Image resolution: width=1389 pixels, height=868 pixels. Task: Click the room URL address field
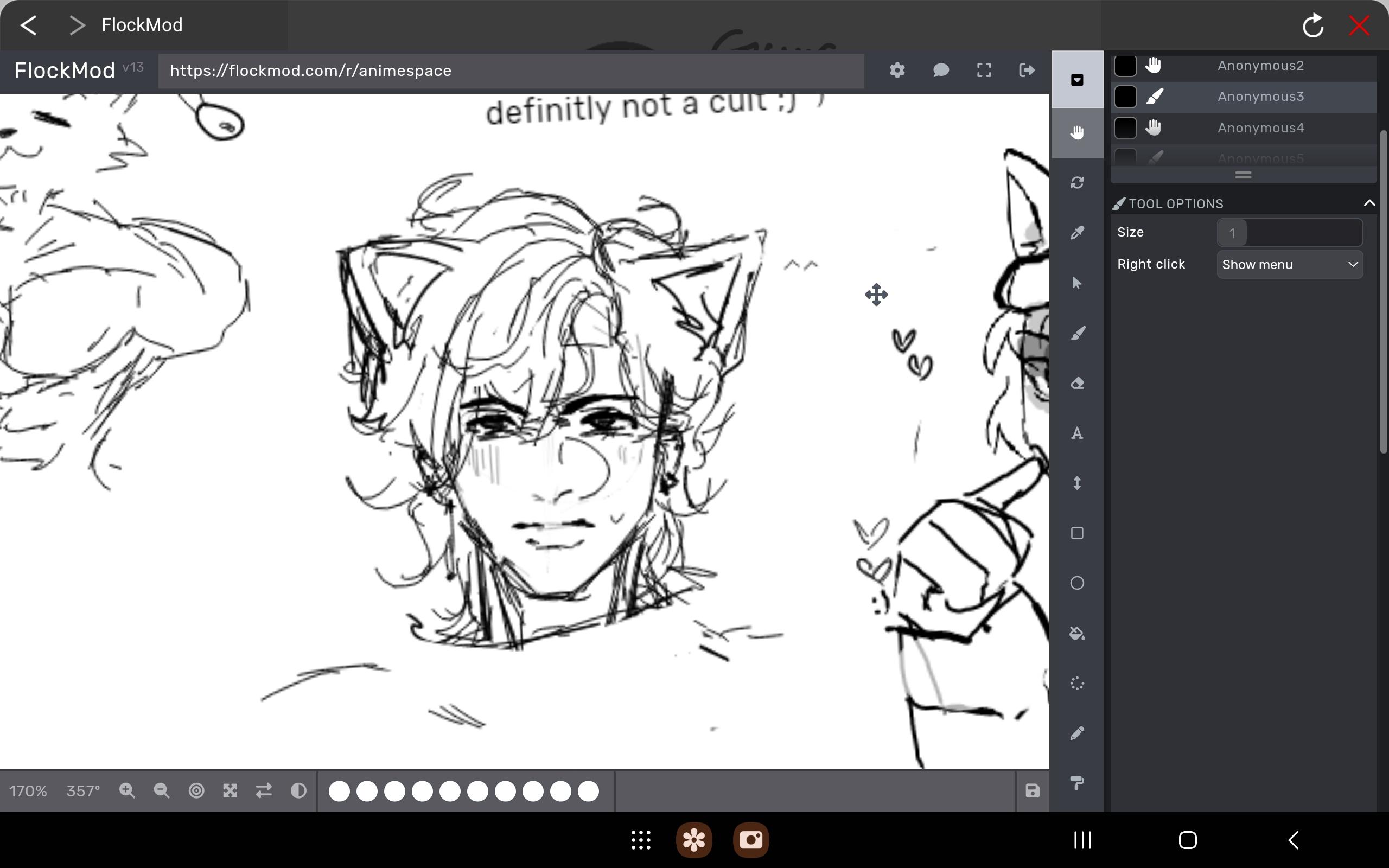pyautogui.click(x=511, y=71)
